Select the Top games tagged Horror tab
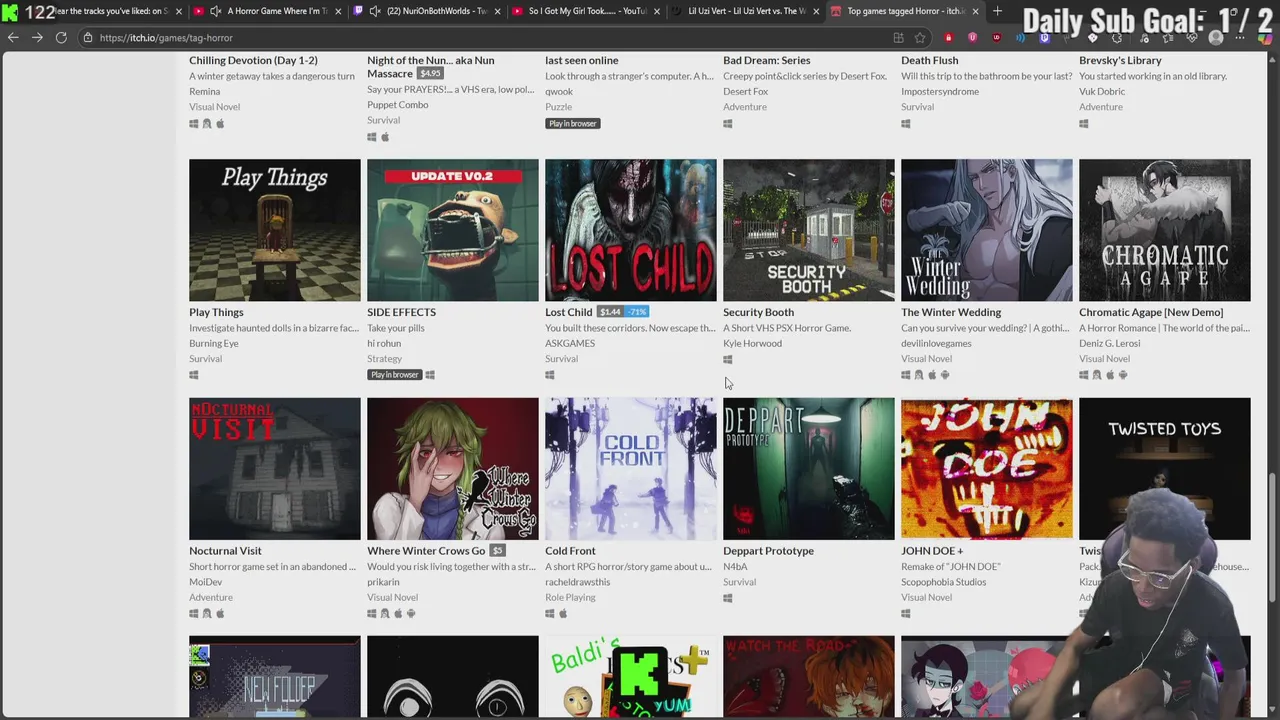 [x=906, y=11]
